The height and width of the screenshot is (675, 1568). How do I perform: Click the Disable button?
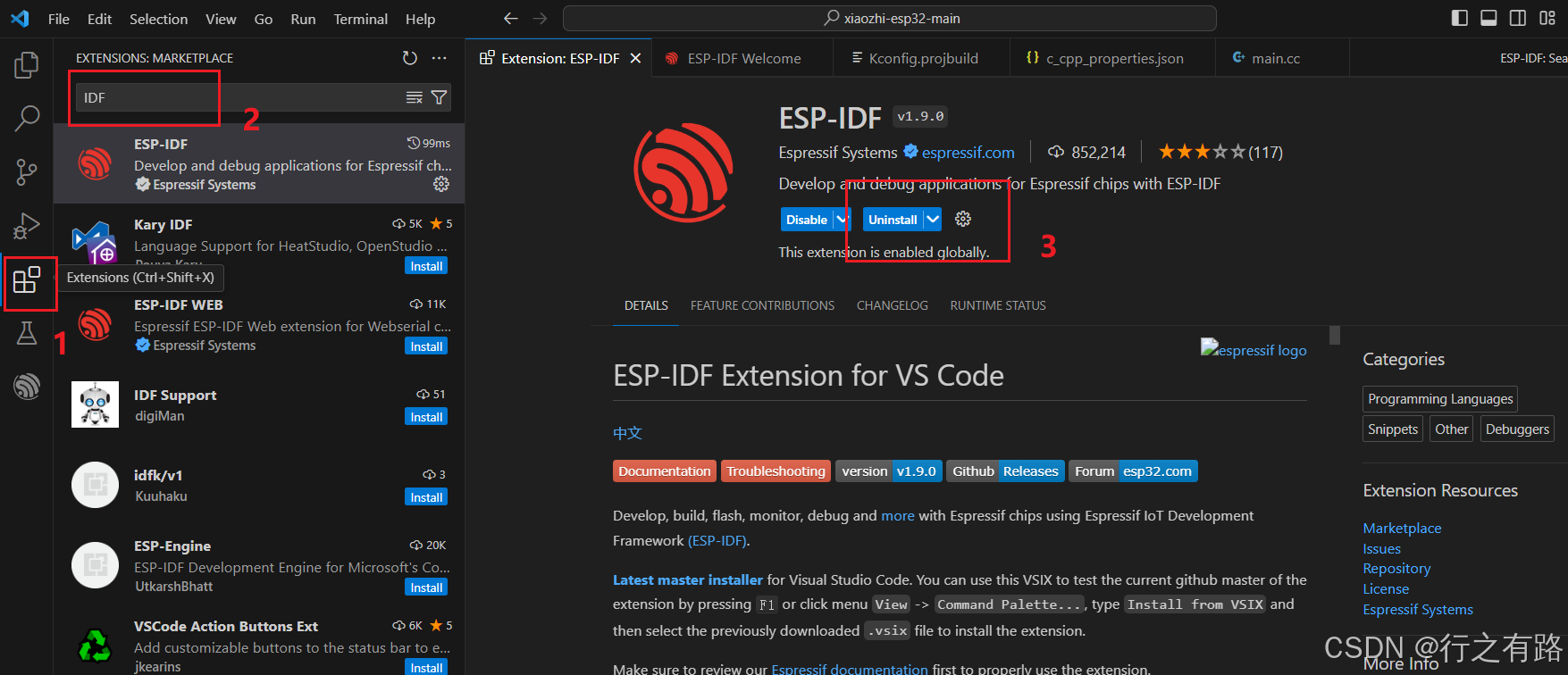[807, 220]
